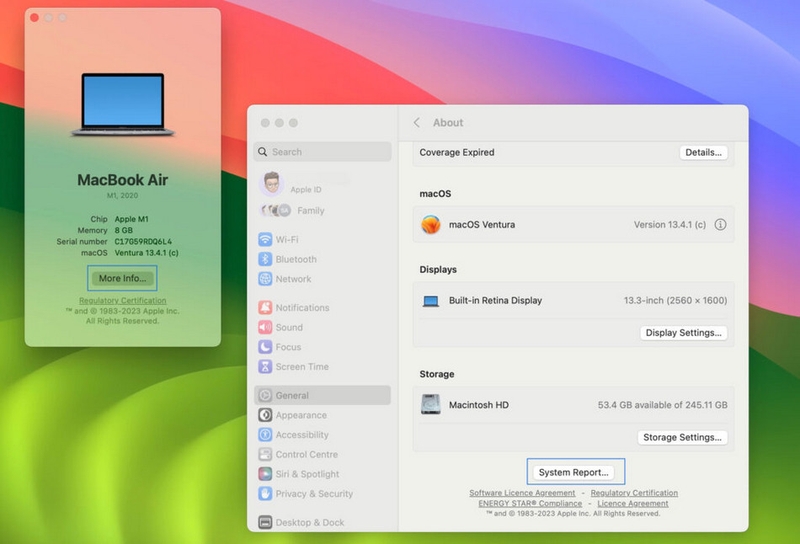The height and width of the screenshot is (544, 800).
Task: Open the Apple ID profile avatar
Action: (271, 183)
